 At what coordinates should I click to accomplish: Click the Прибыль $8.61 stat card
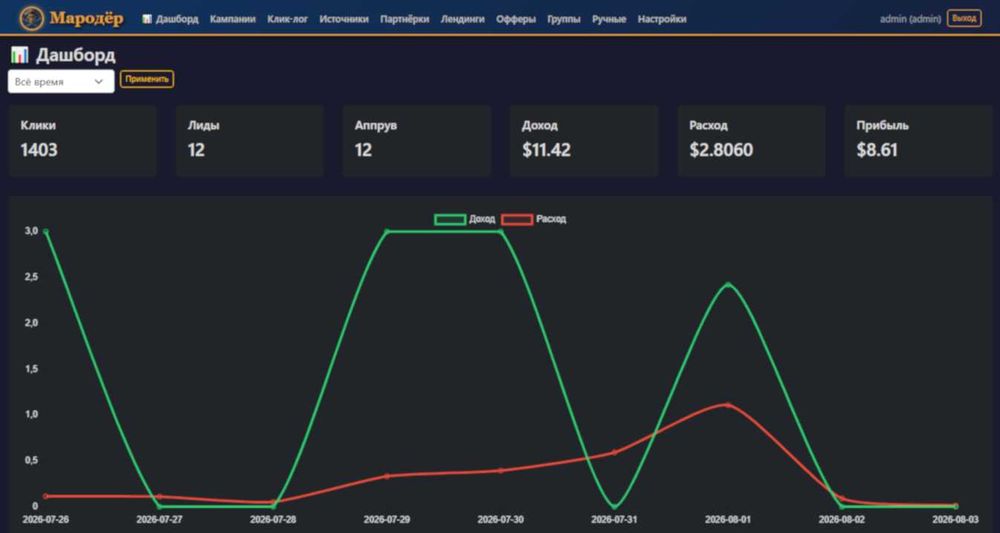(x=918, y=141)
